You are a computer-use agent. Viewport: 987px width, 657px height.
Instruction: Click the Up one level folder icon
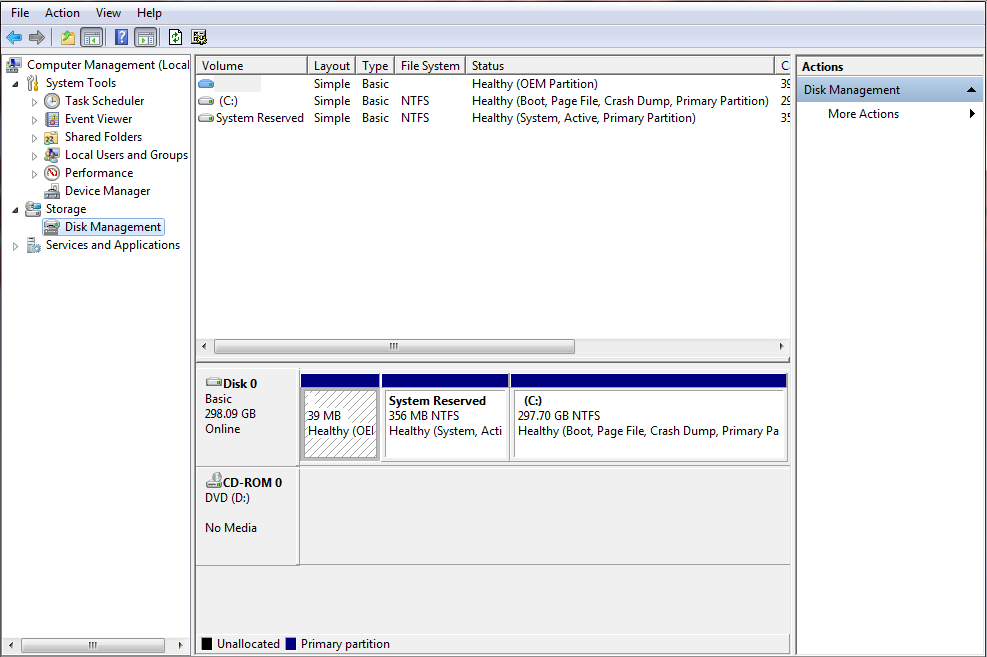coord(66,37)
